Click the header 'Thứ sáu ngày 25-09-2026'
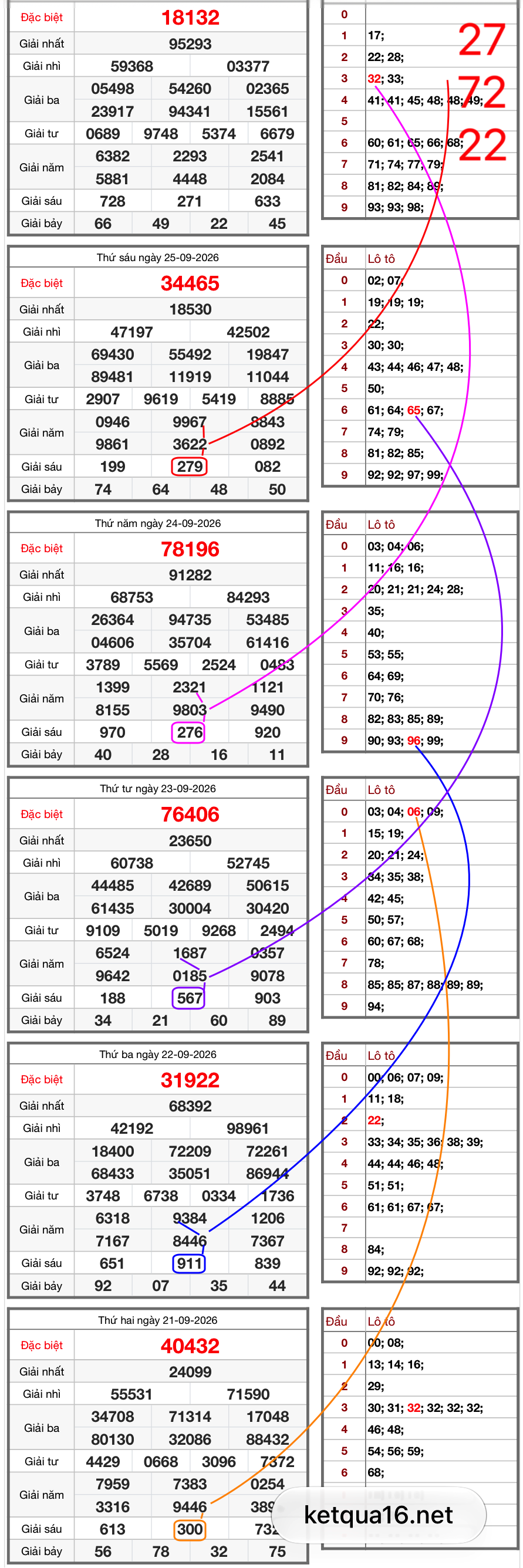 tap(158, 258)
